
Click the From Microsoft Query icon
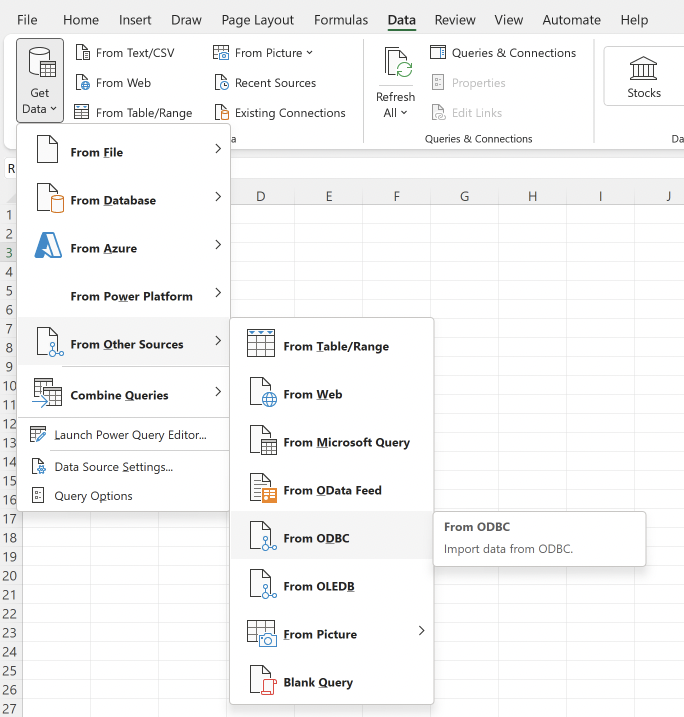(x=263, y=440)
